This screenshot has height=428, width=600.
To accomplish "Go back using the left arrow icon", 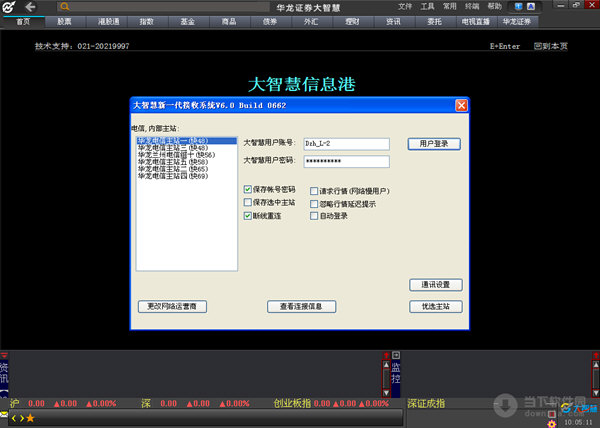I will coord(31,7).
